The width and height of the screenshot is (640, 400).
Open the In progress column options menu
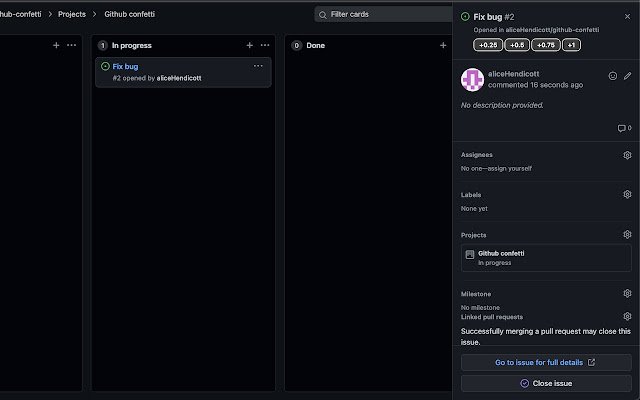click(x=265, y=45)
